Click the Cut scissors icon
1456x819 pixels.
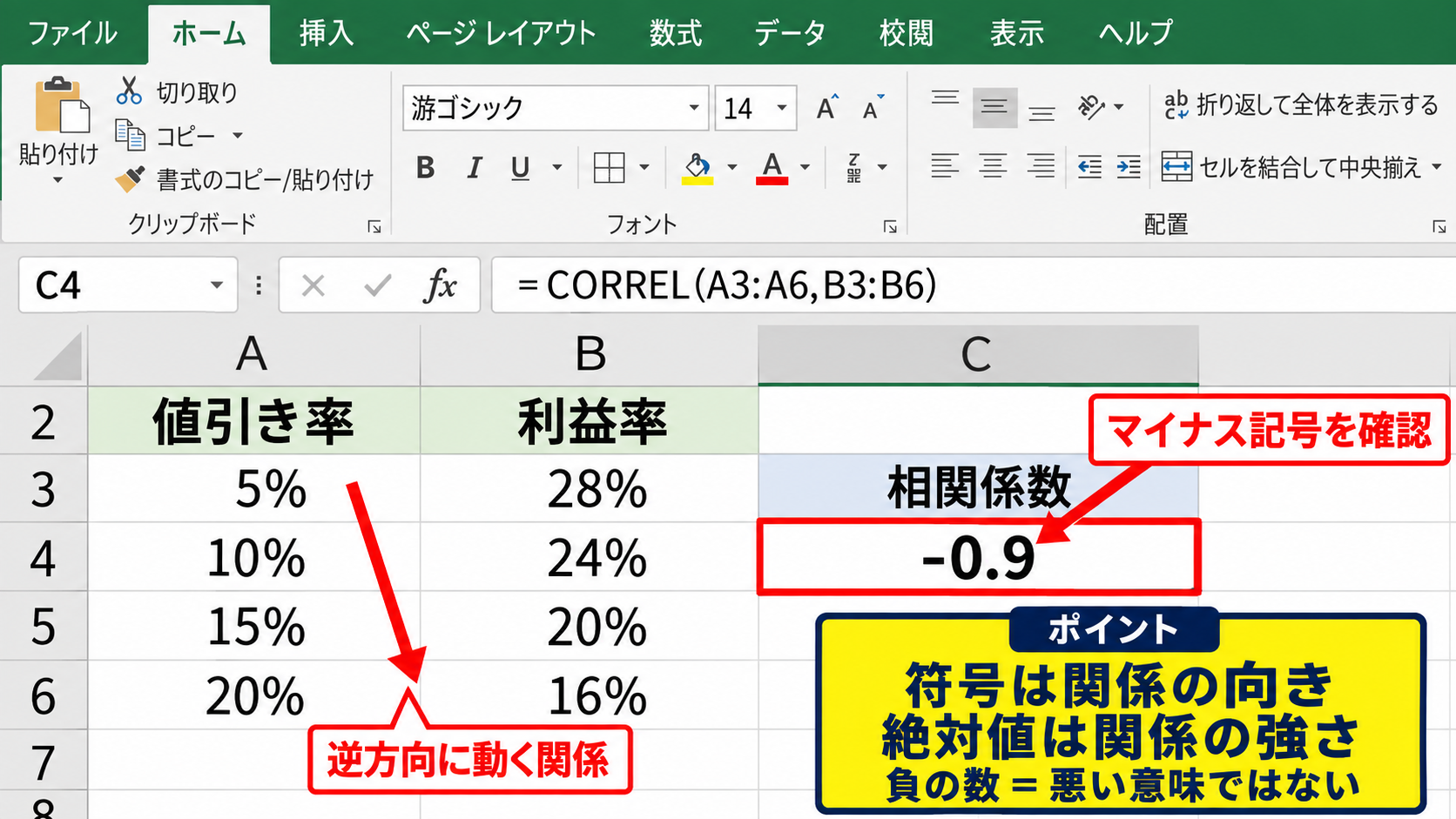point(129,91)
